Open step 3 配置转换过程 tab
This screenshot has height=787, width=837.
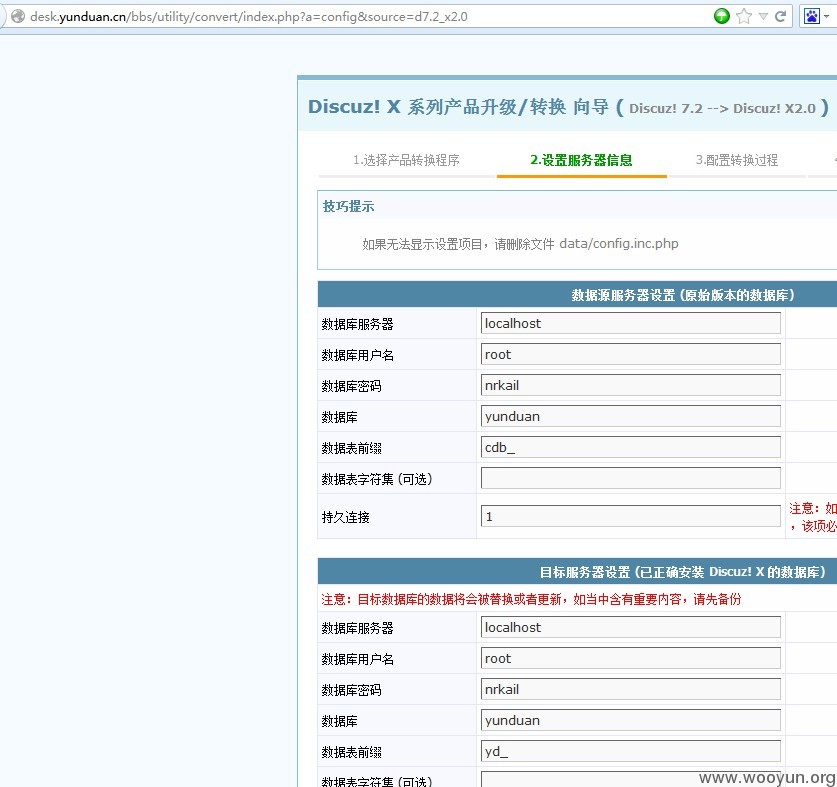(x=737, y=160)
